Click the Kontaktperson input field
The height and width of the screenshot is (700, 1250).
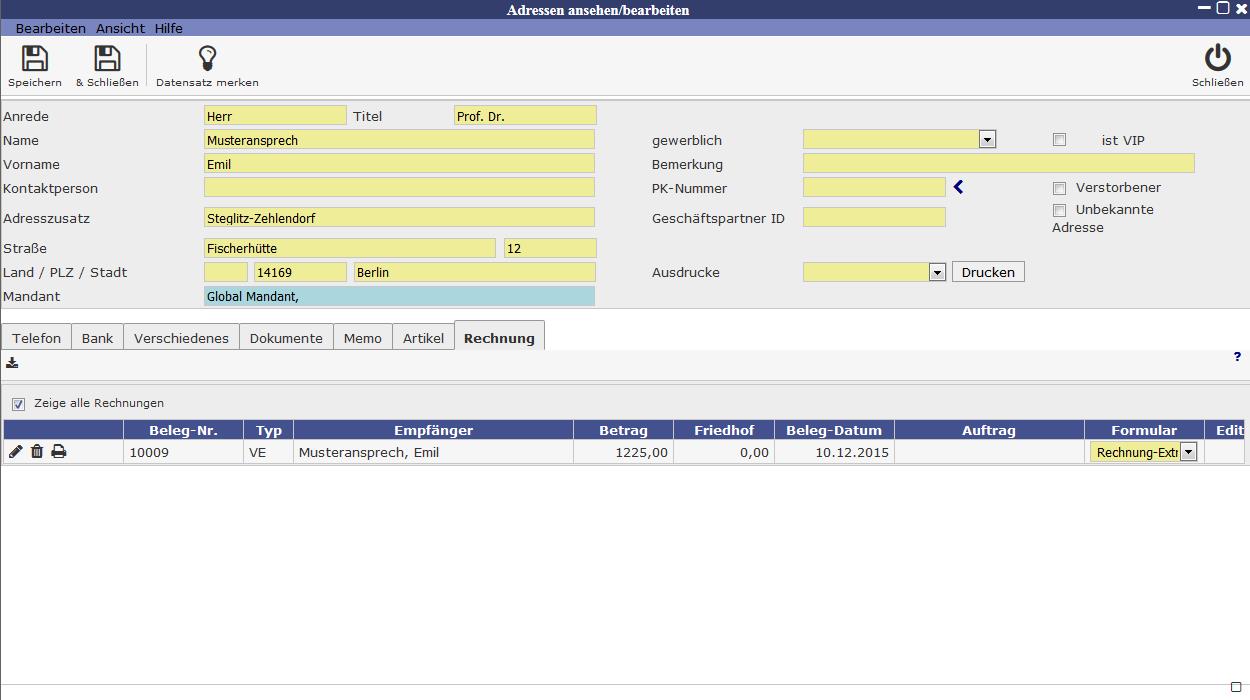(x=399, y=188)
